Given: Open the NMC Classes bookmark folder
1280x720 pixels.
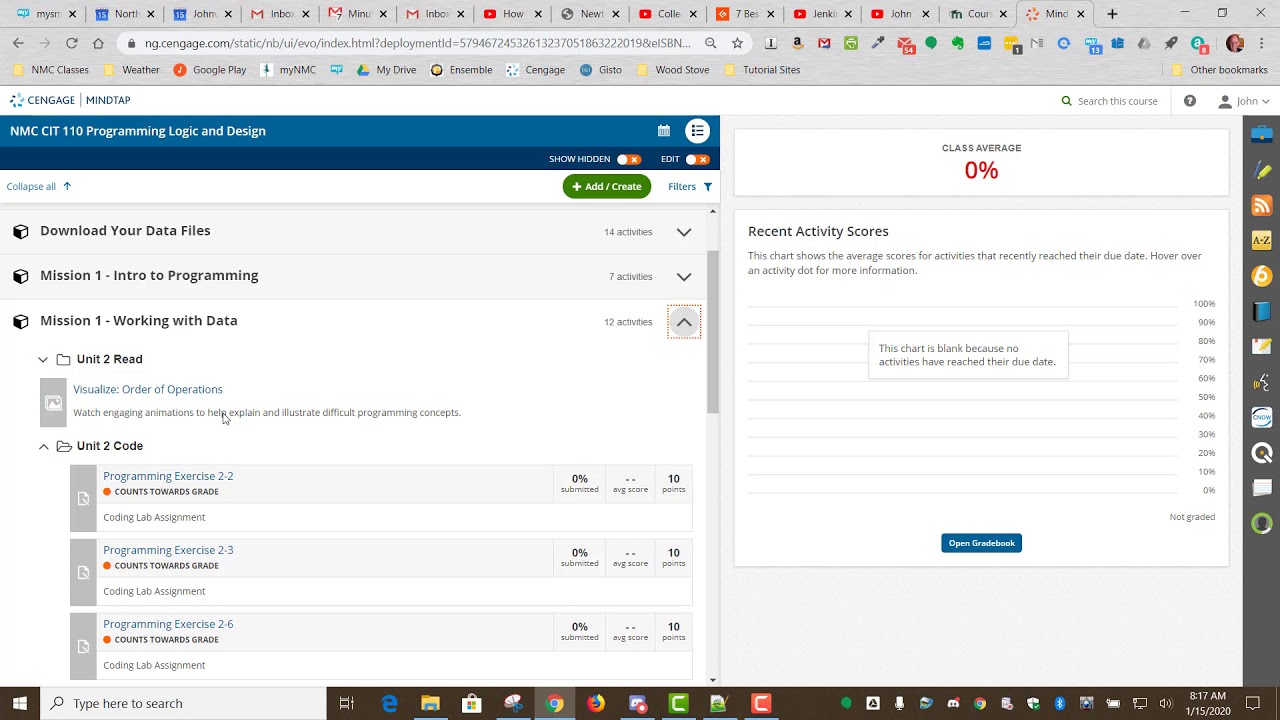Looking at the screenshot, I should (x=51, y=70).
